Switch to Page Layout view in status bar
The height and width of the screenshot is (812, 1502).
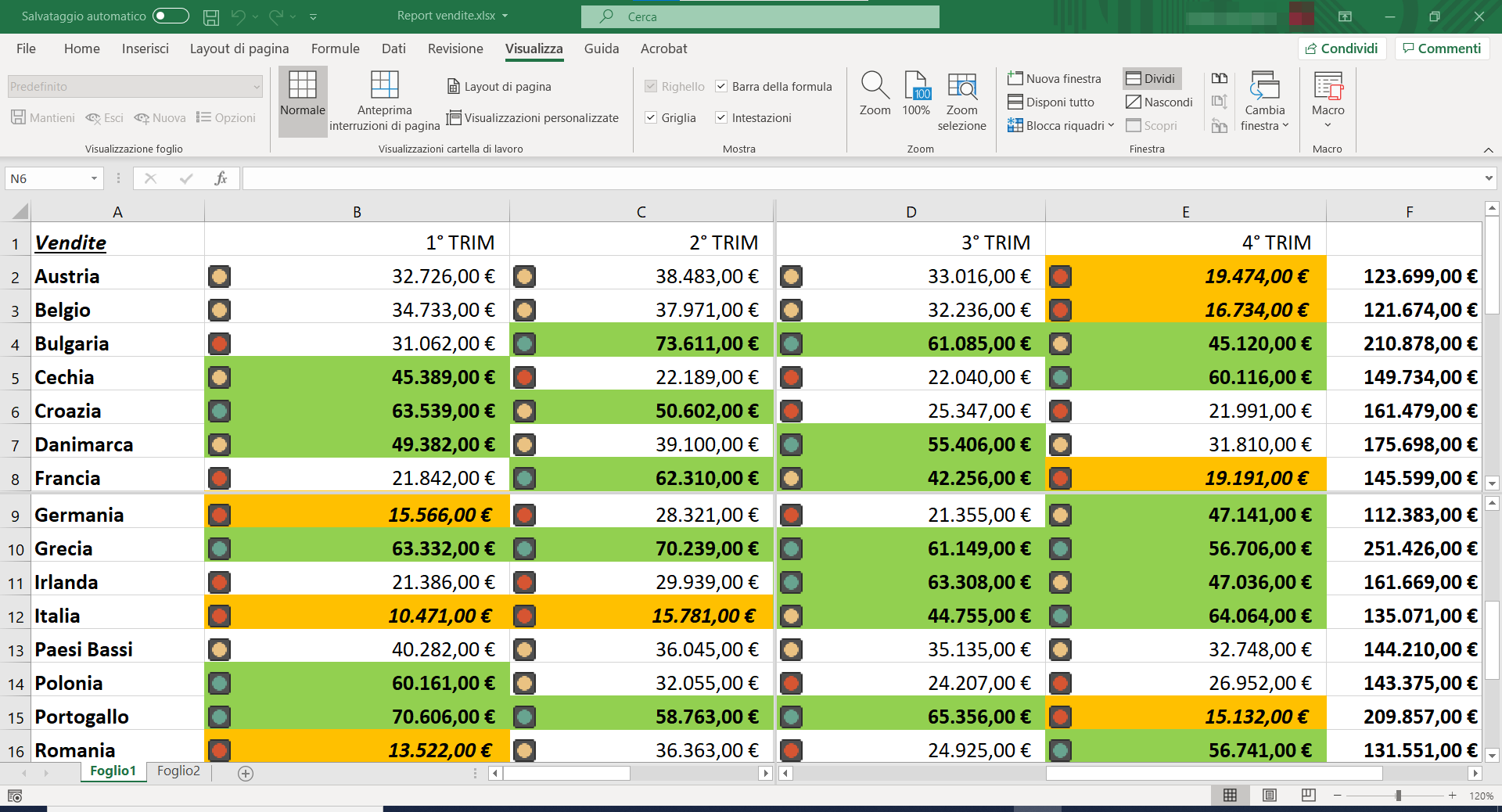pyautogui.click(x=1270, y=795)
